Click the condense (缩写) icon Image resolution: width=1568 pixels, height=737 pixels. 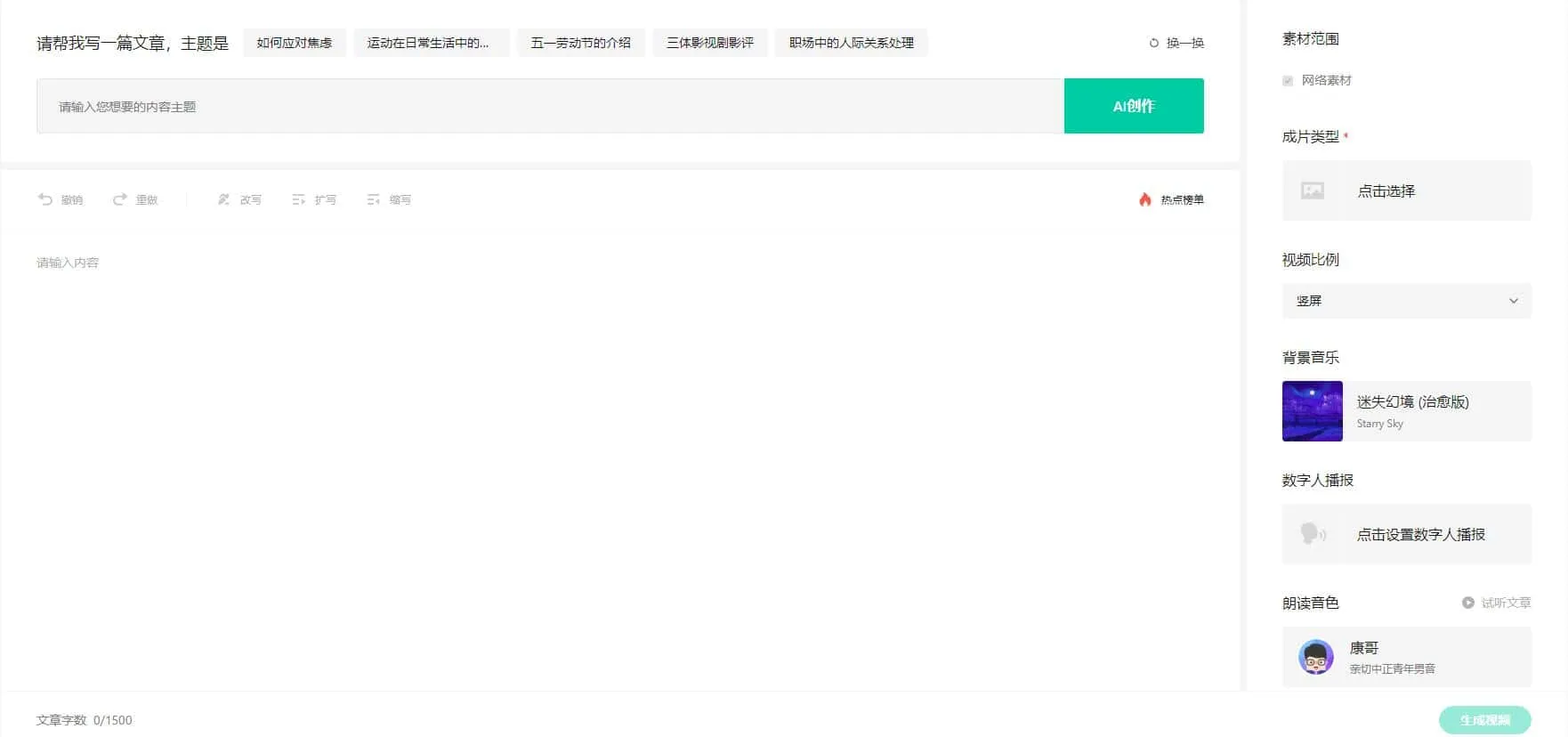coord(374,199)
